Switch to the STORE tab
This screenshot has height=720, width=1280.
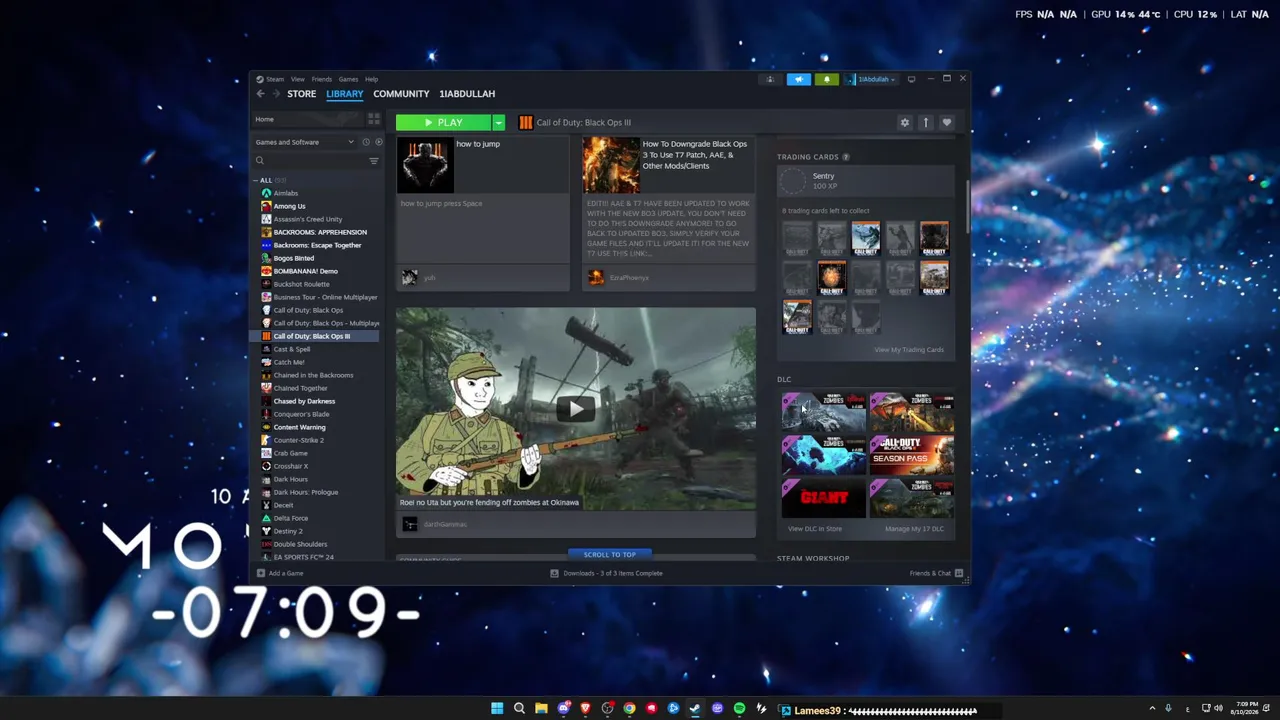tap(302, 94)
